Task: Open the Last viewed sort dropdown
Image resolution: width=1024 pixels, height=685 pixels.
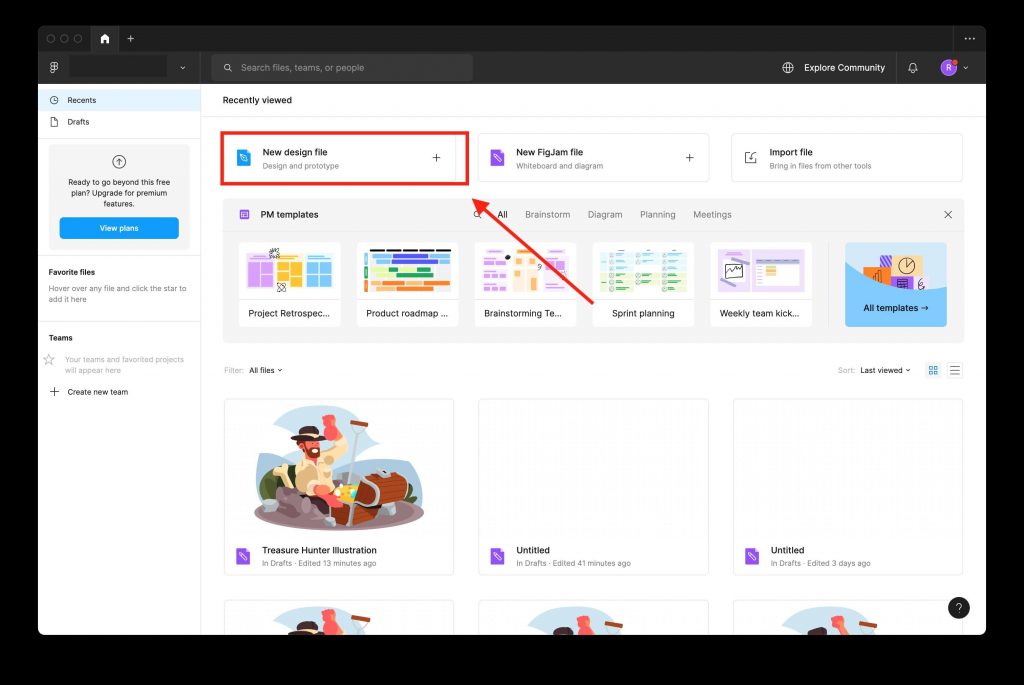Action: (x=885, y=370)
